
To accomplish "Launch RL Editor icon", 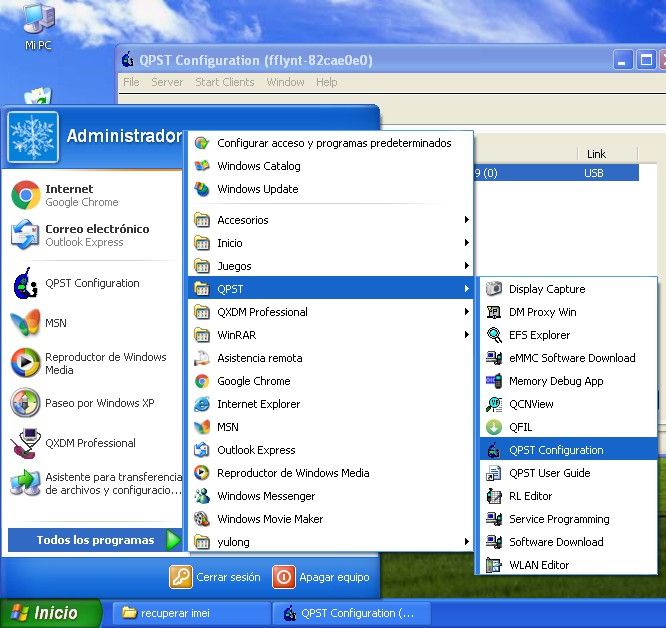I will coord(494,496).
